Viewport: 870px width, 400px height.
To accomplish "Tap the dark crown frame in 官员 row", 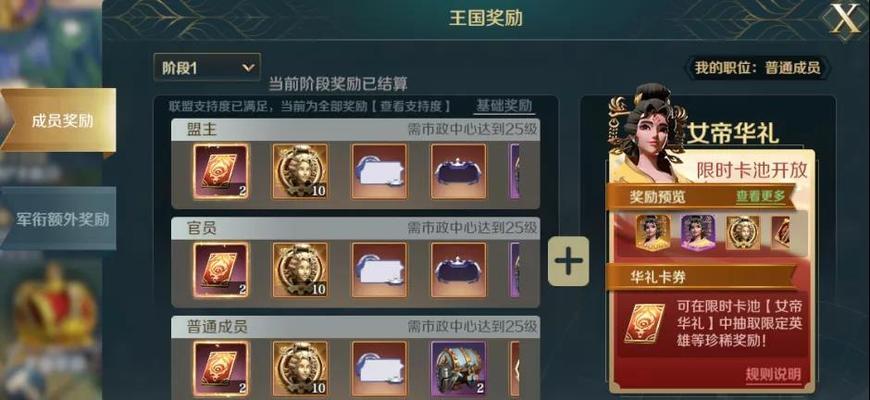I will coord(458,270).
